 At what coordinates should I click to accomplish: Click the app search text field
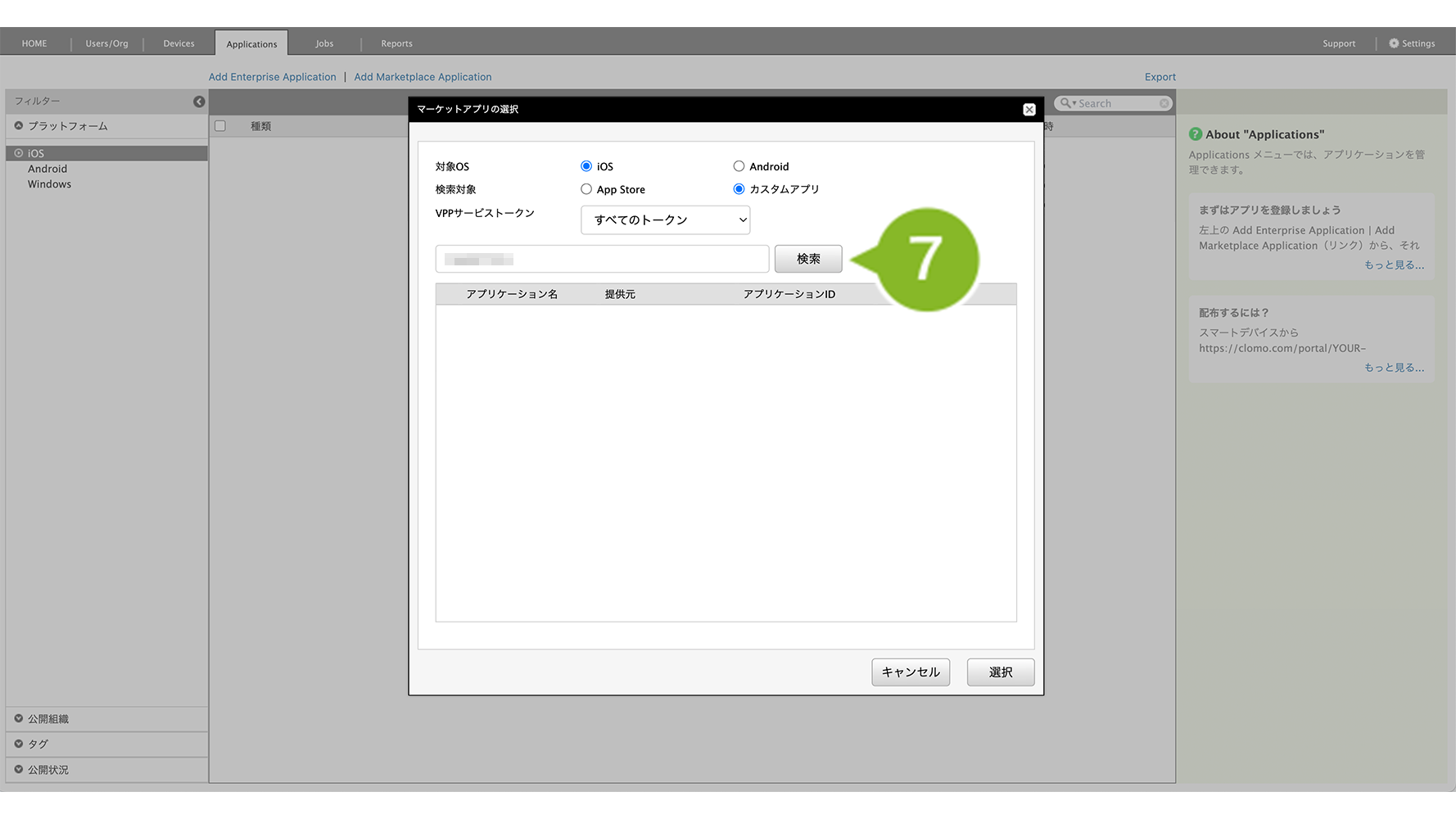pyautogui.click(x=602, y=260)
